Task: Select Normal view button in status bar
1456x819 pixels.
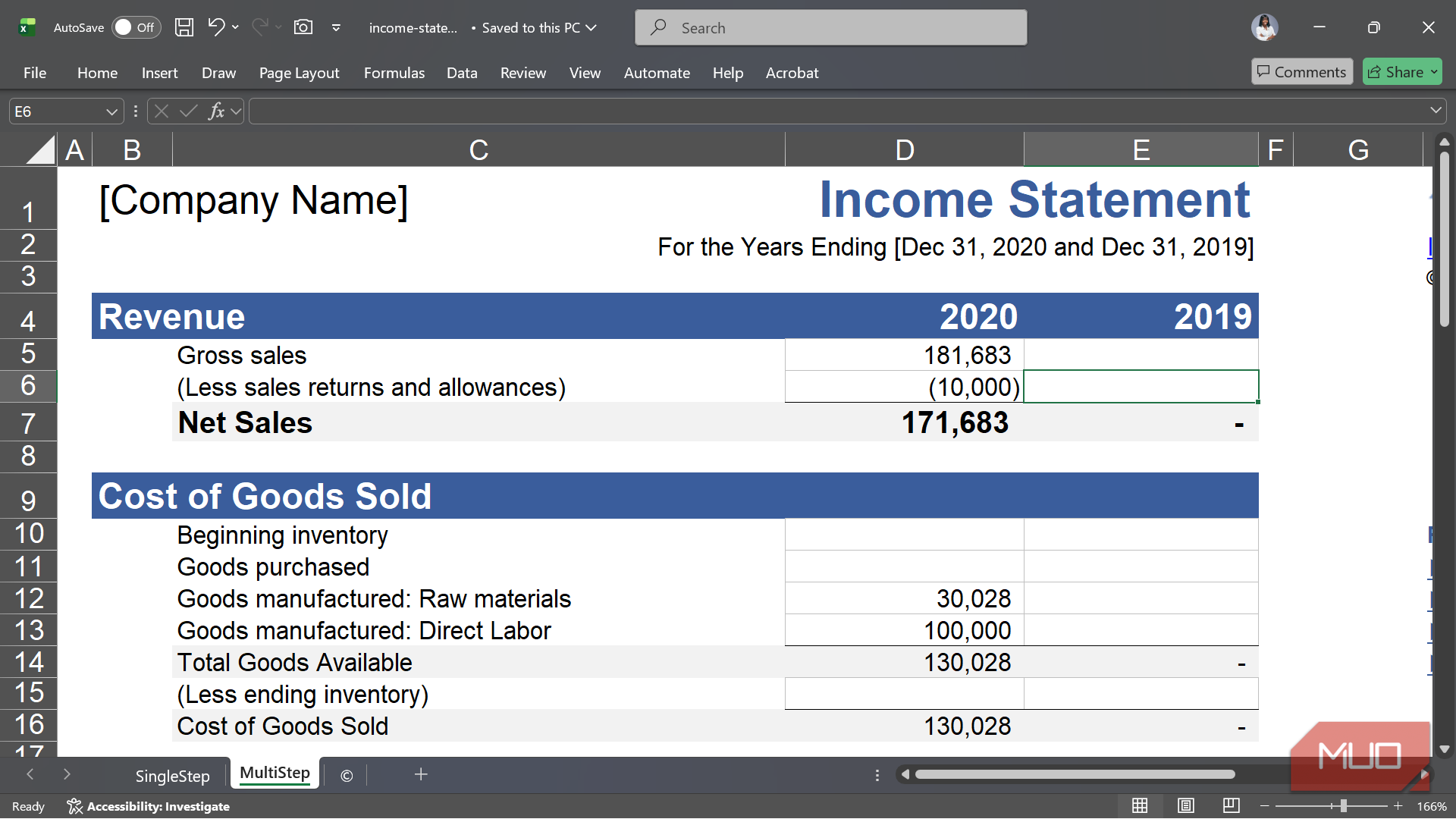Action: coord(1140,806)
